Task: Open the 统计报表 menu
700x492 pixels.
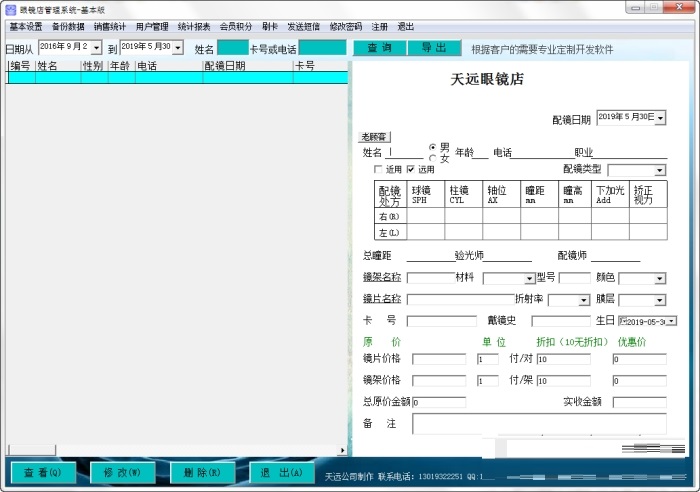Action: click(x=194, y=27)
